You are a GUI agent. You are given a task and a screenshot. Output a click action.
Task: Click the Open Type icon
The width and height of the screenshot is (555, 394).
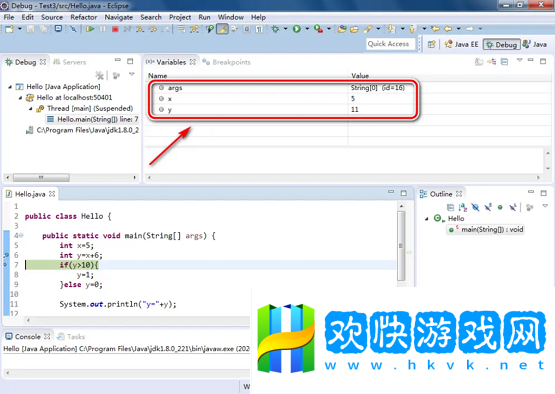(342, 29)
